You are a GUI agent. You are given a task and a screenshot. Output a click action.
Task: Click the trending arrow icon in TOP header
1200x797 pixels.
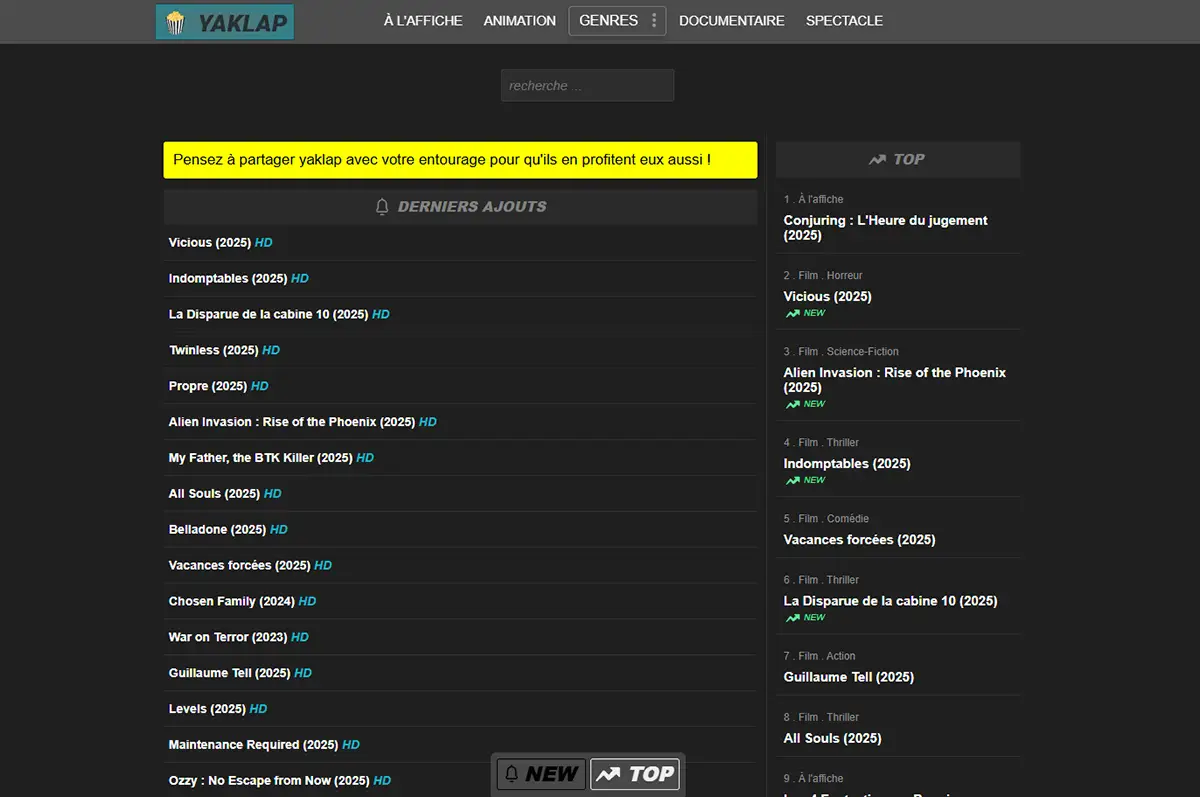[877, 160]
